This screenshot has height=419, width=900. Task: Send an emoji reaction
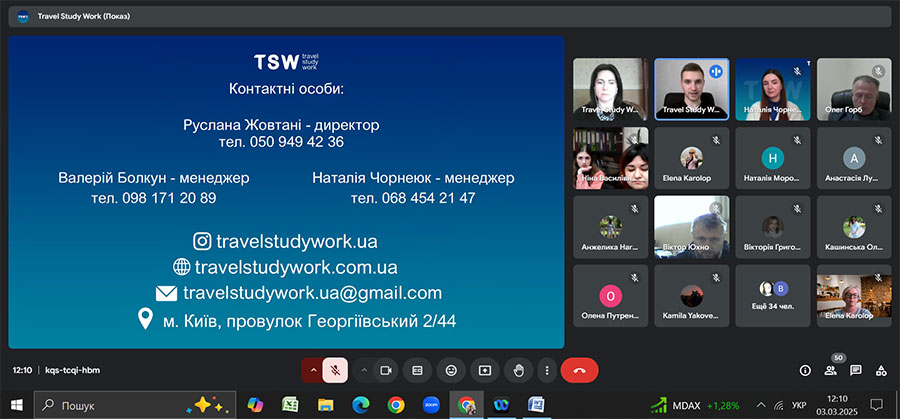(451, 370)
